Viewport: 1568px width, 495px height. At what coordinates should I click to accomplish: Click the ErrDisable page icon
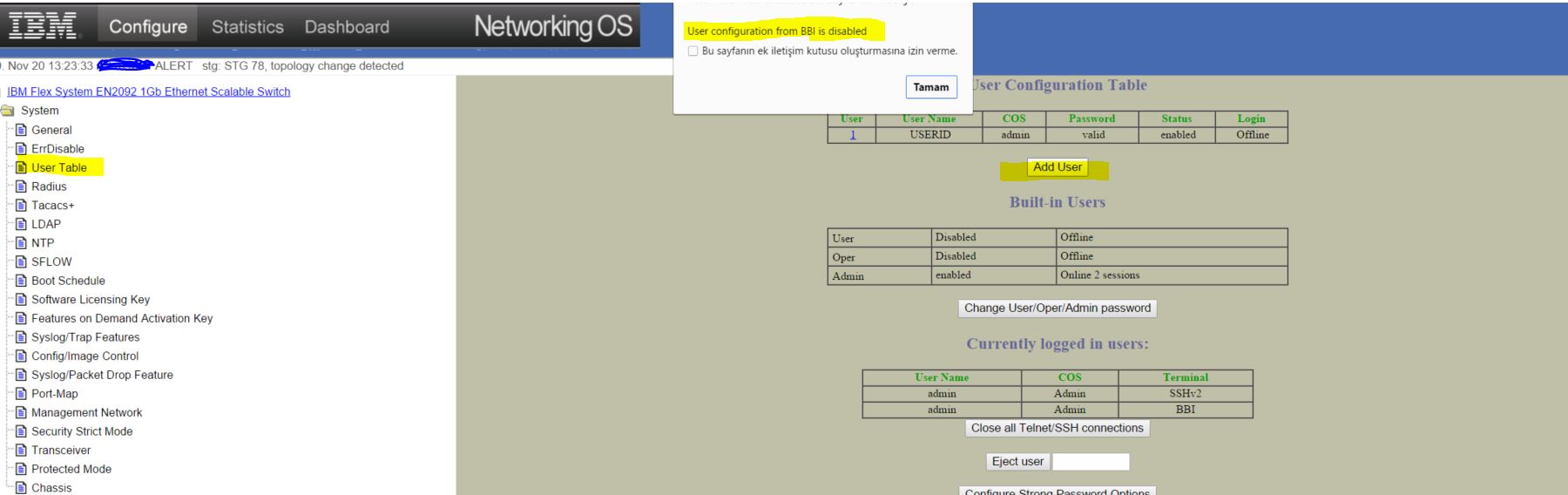[x=22, y=149]
